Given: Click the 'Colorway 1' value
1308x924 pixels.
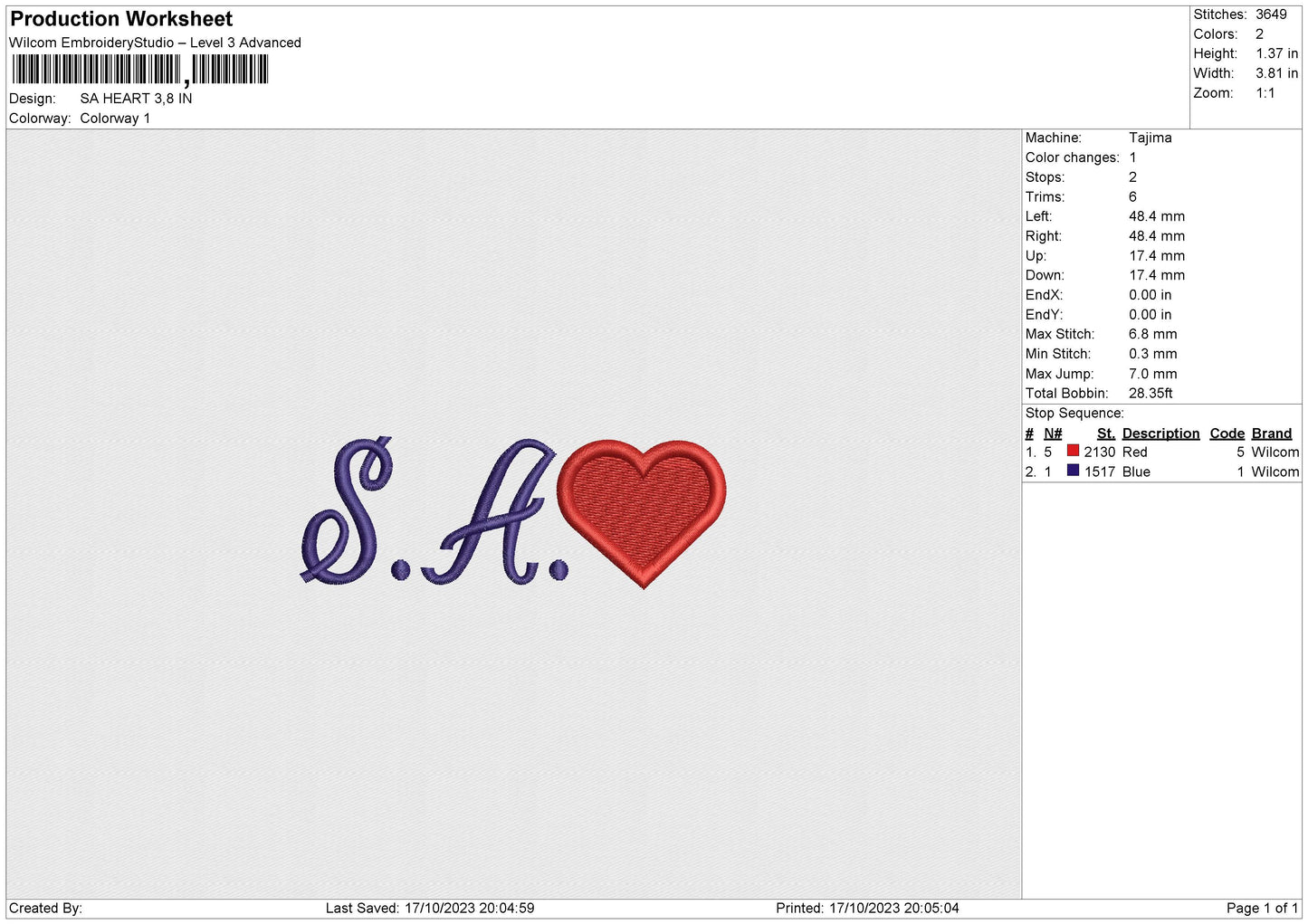Looking at the screenshot, I should (115, 119).
